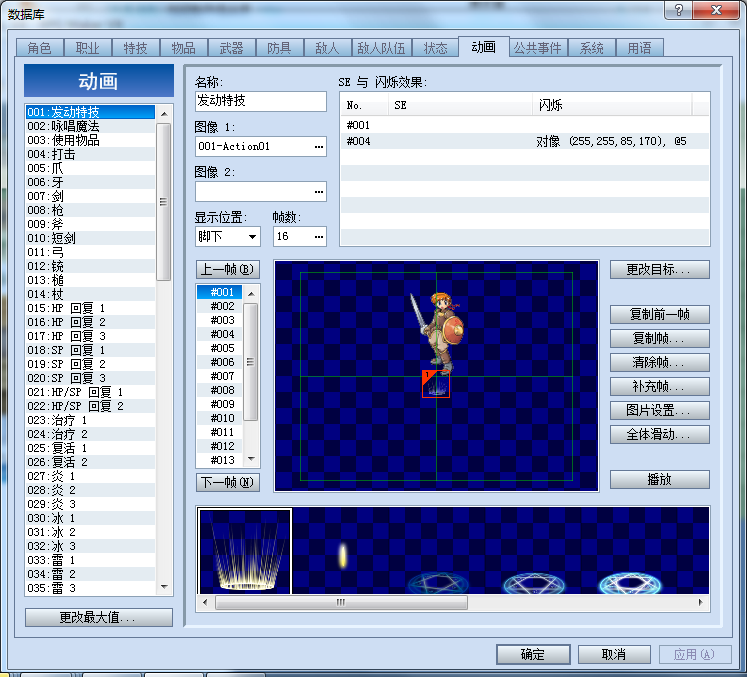
Task: Click the cell strip horizontal scrollbar thumb
Action: pos(341,602)
